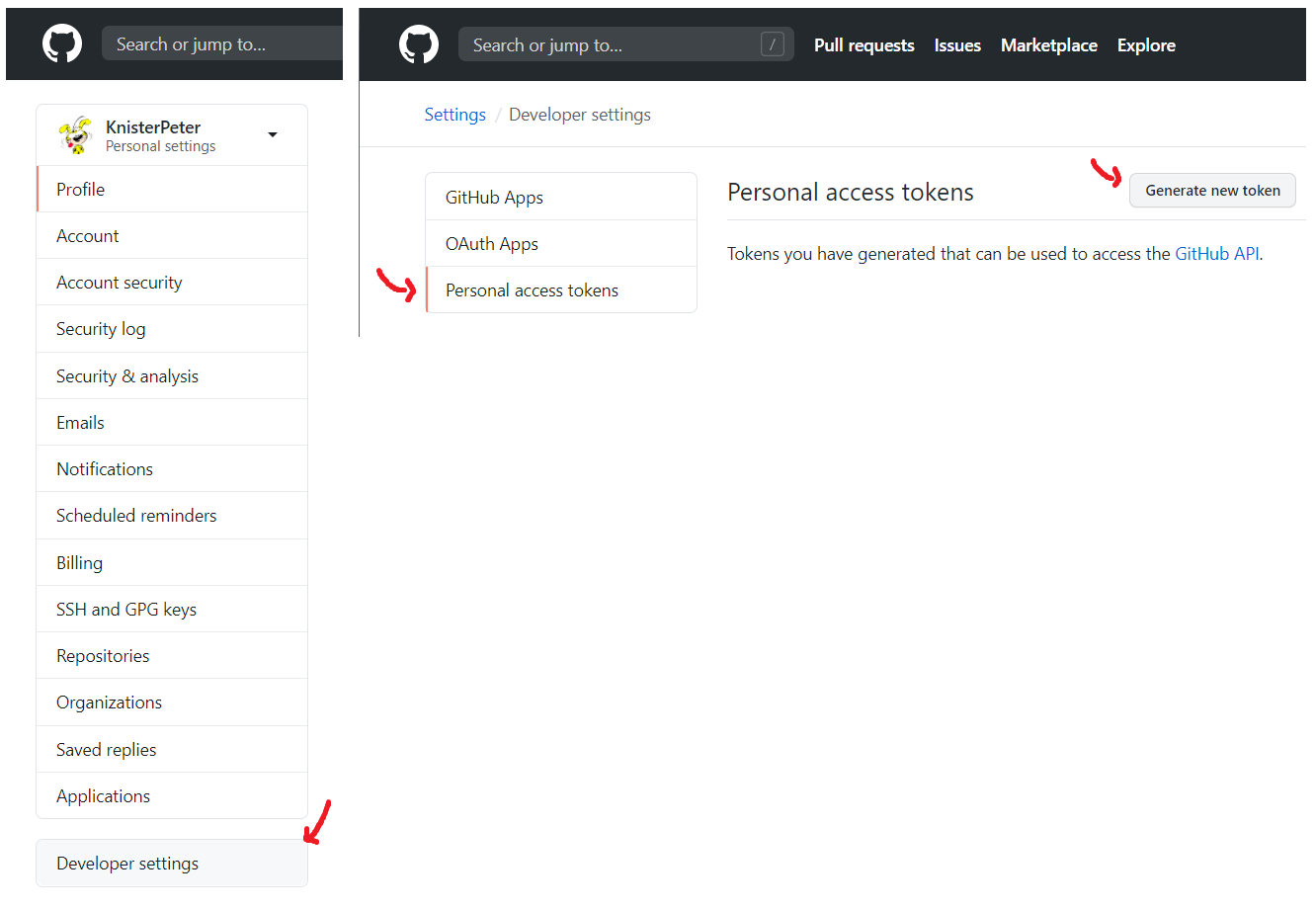Open Repositories settings
Viewport: 1316px width, 909px height.
tap(172, 655)
